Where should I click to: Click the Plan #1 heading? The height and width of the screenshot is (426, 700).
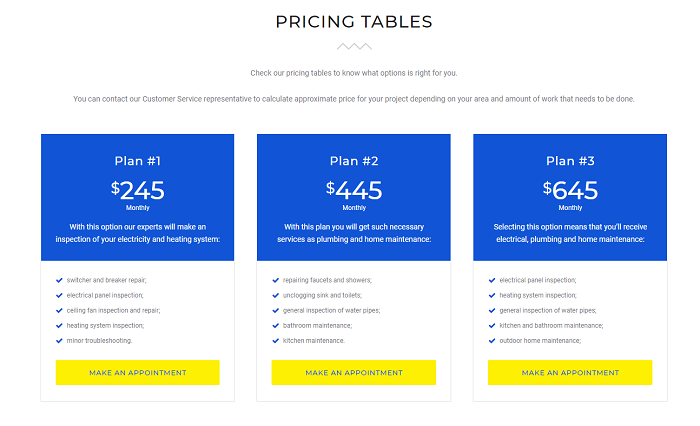tap(138, 161)
